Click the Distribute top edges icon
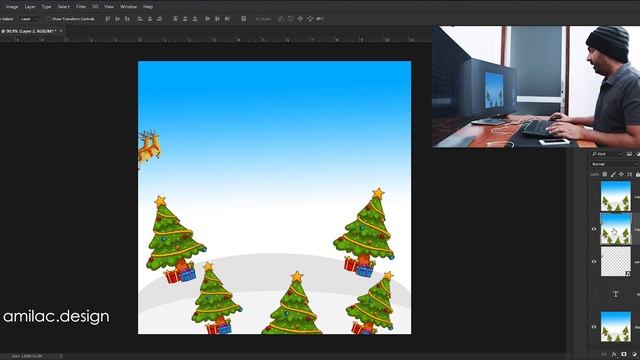 [175, 19]
